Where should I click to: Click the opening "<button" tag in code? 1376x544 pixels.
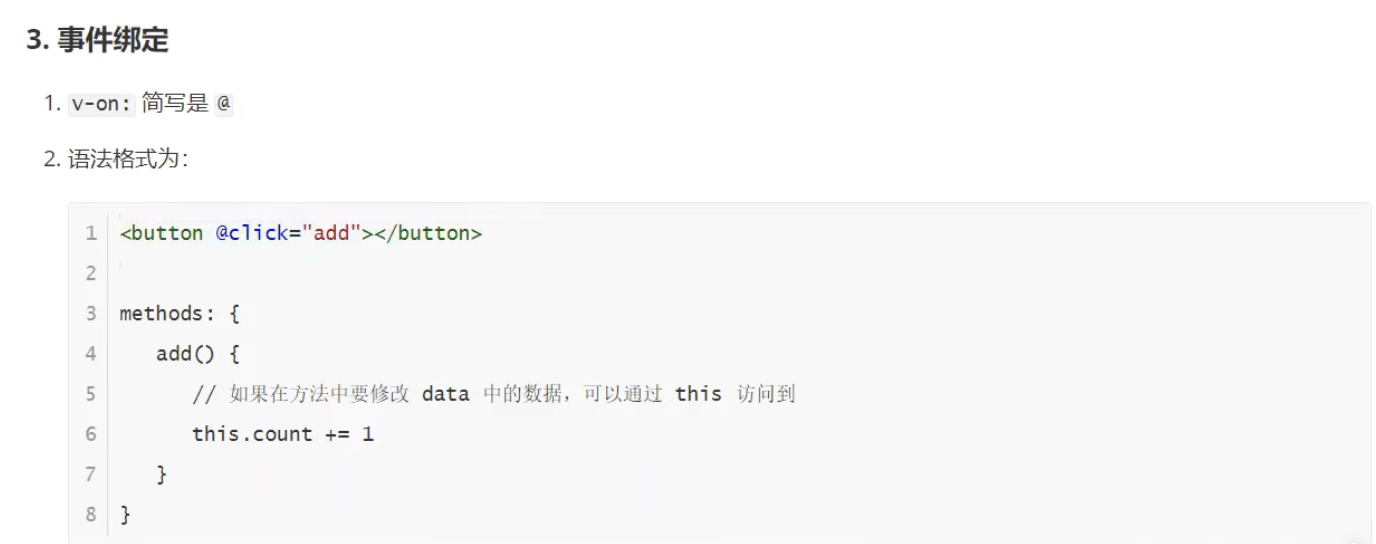click(x=162, y=233)
